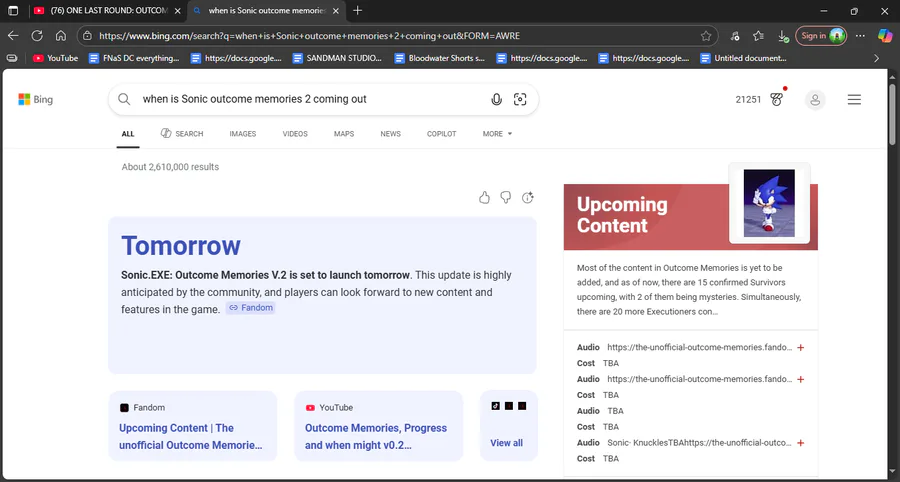Switch to the IMAGES search tab
The image size is (900, 482).
pos(242,134)
